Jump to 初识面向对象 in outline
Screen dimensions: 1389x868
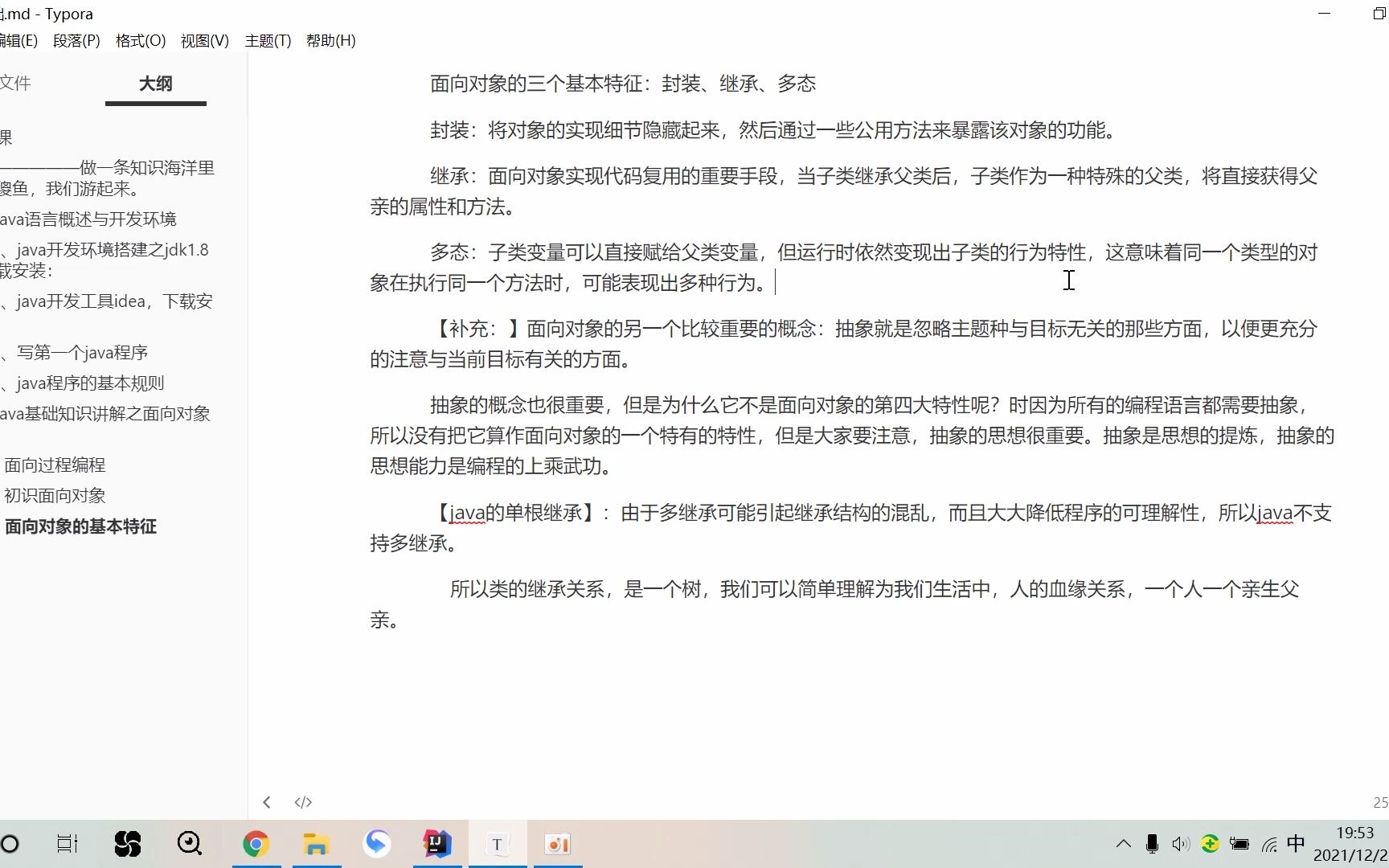tap(54, 495)
